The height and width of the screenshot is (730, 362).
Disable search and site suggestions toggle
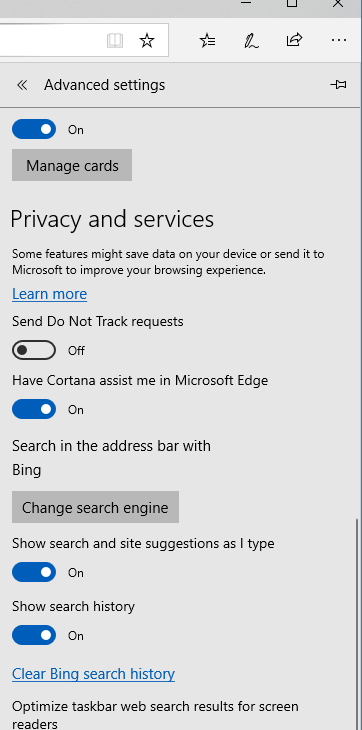point(34,572)
